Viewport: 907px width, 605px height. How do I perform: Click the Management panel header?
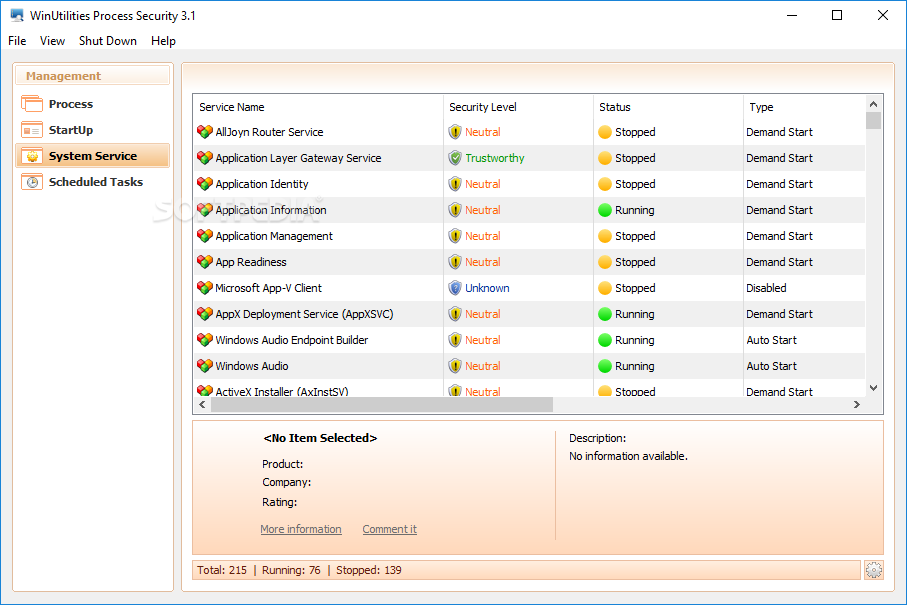(93, 76)
